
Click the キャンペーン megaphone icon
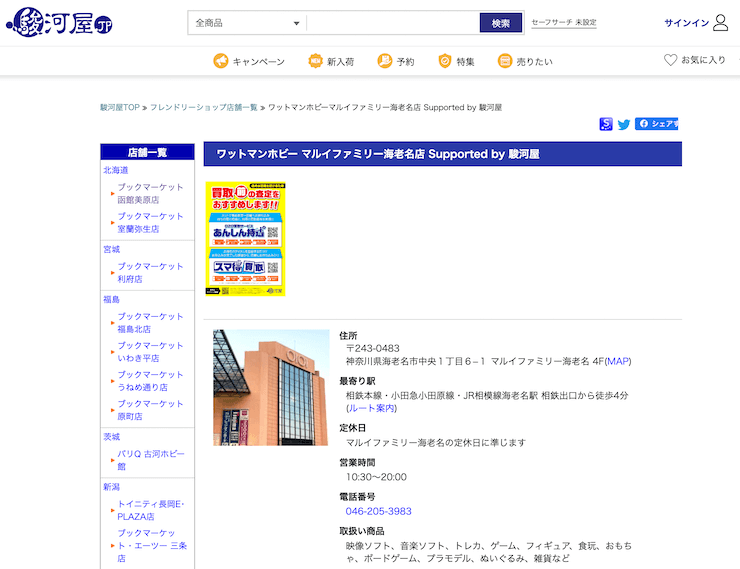(220, 61)
